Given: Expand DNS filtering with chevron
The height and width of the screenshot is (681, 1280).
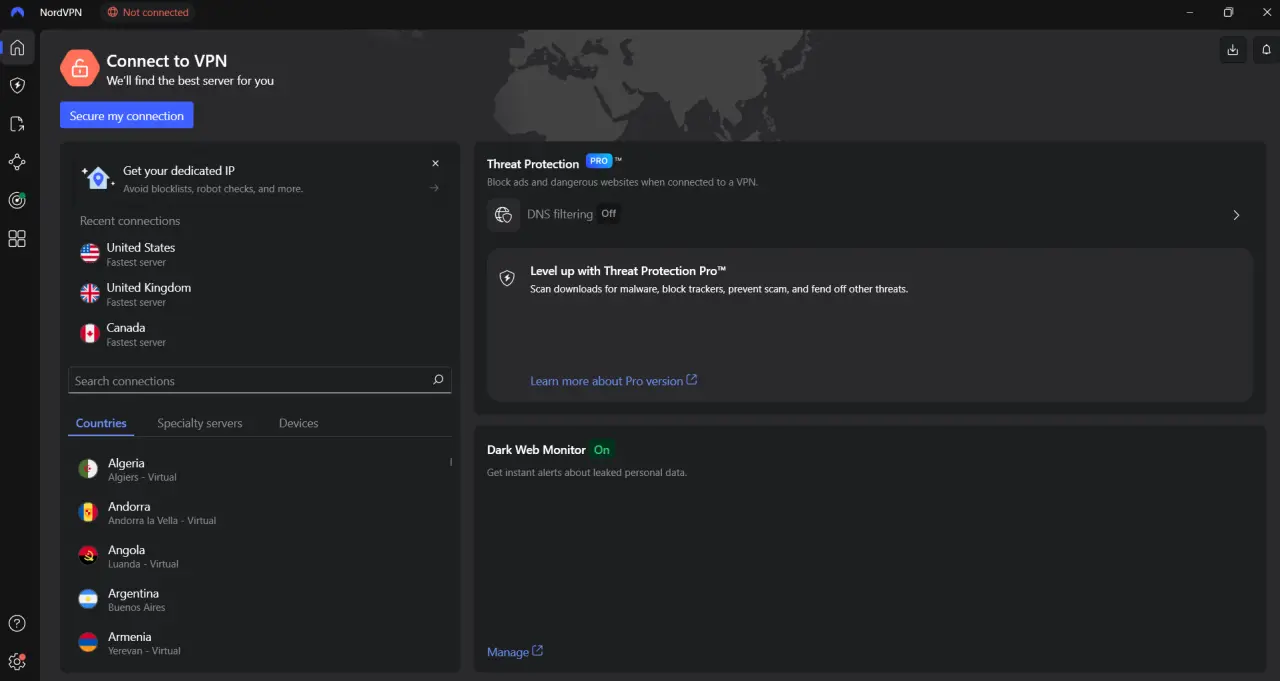Looking at the screenshot, I should pyautogui.click(x=1236, y=215).
